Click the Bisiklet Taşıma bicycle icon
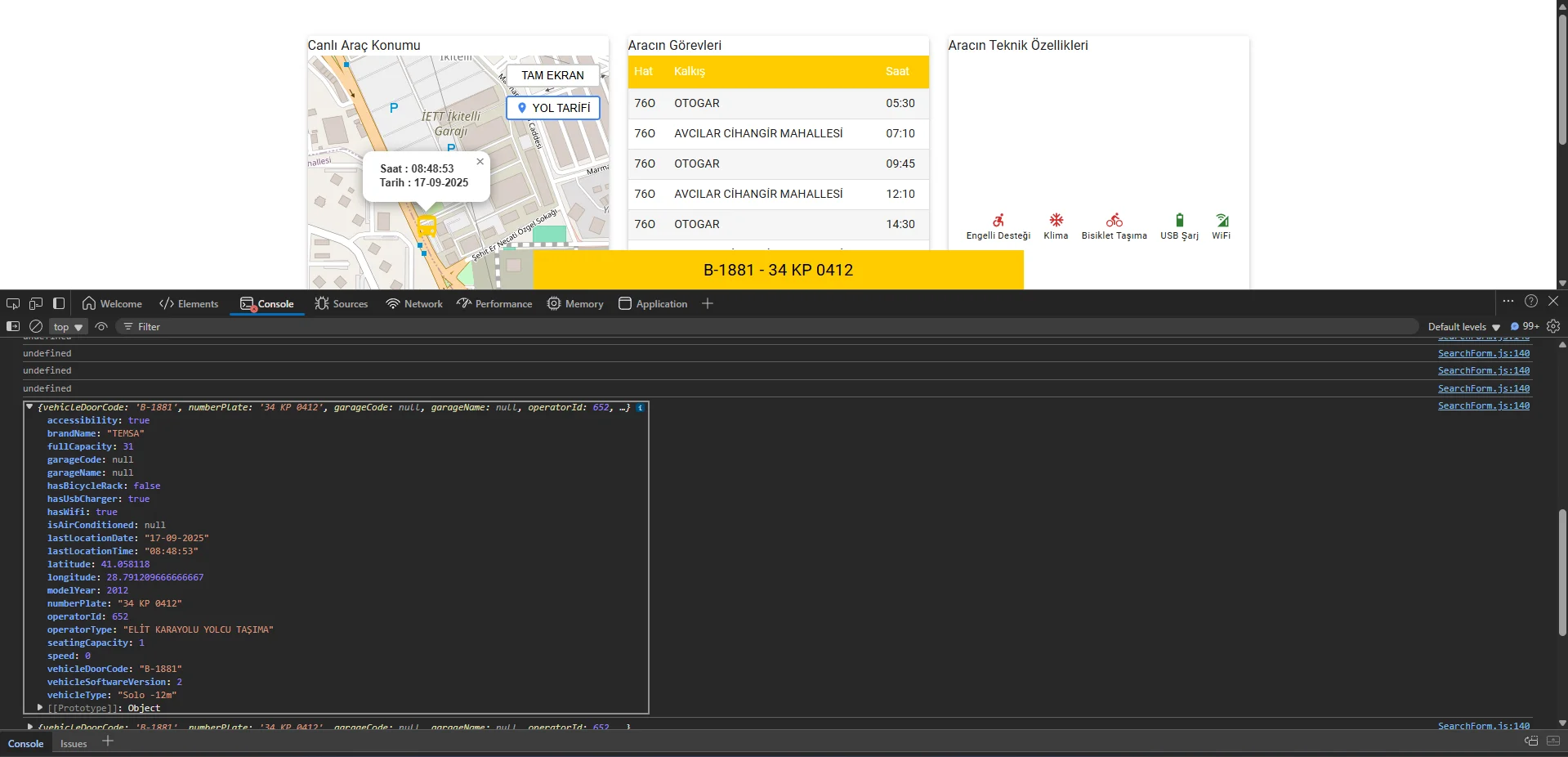Image resolution: width=1568 pixels, height=757 pixels. (x=1114, y=221)
